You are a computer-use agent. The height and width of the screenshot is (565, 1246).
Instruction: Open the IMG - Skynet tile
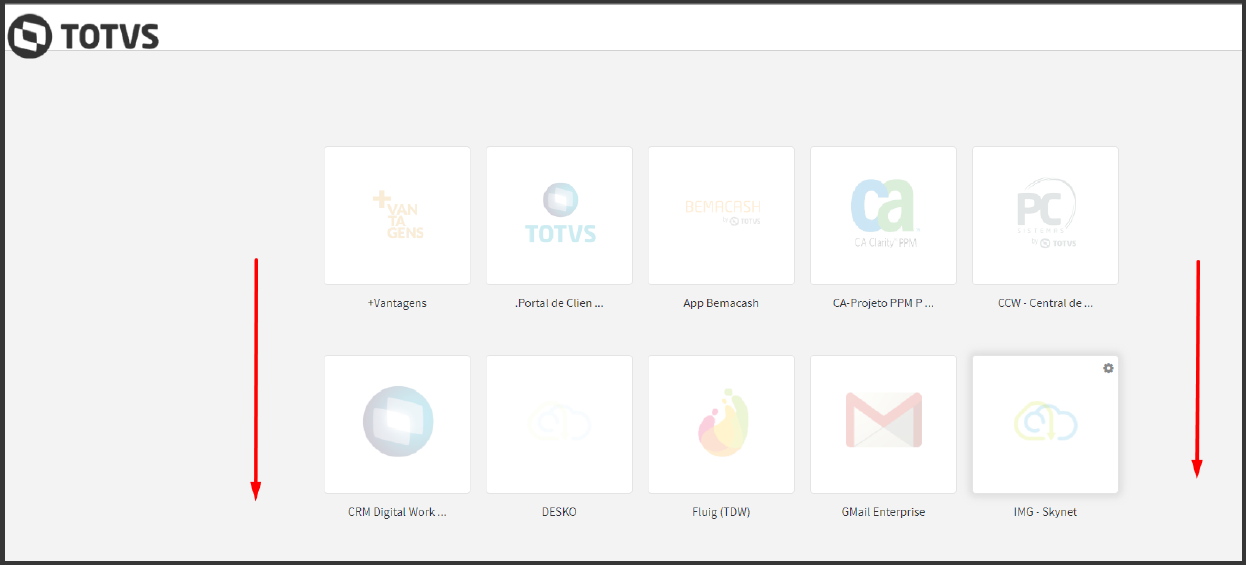click(x=1045, y=424)
